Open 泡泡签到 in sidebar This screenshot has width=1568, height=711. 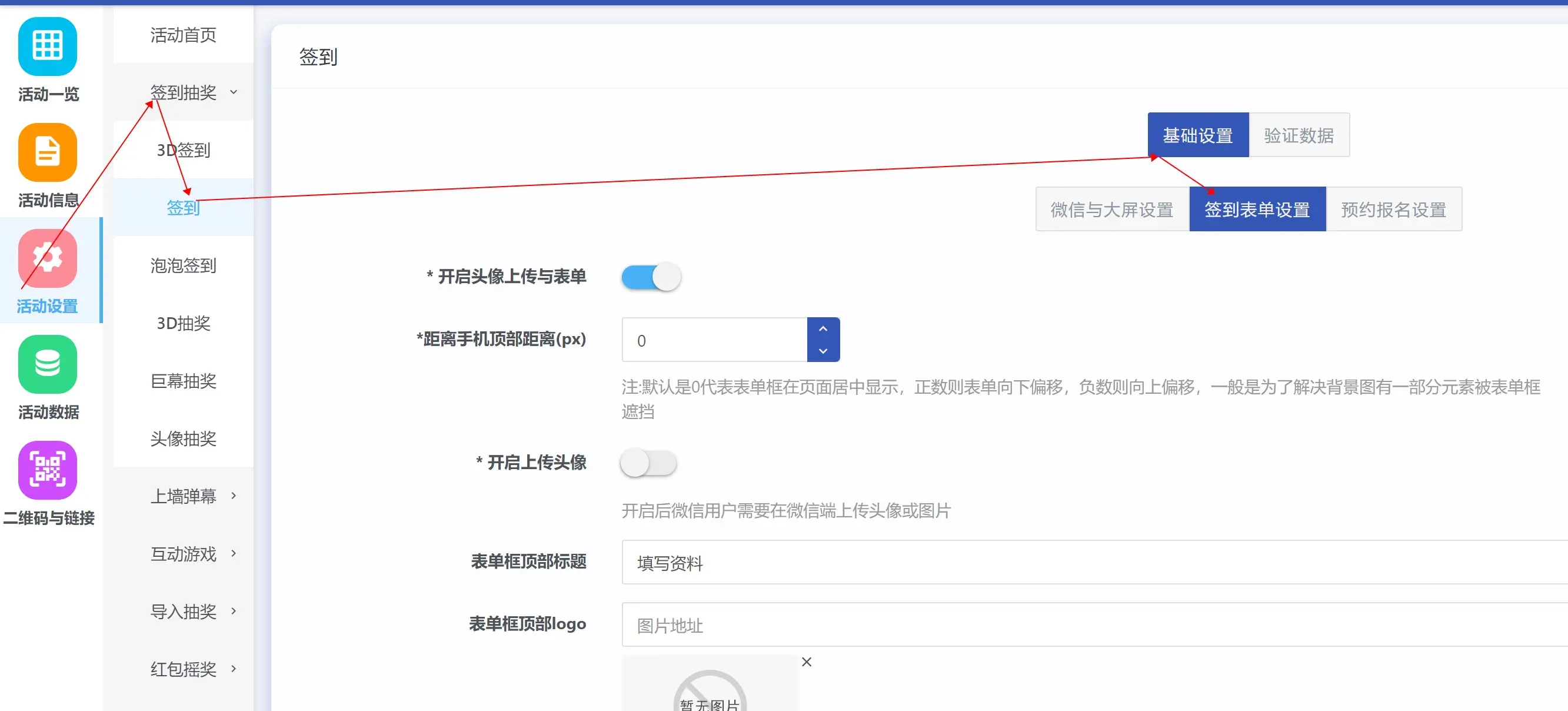[183, 265]
